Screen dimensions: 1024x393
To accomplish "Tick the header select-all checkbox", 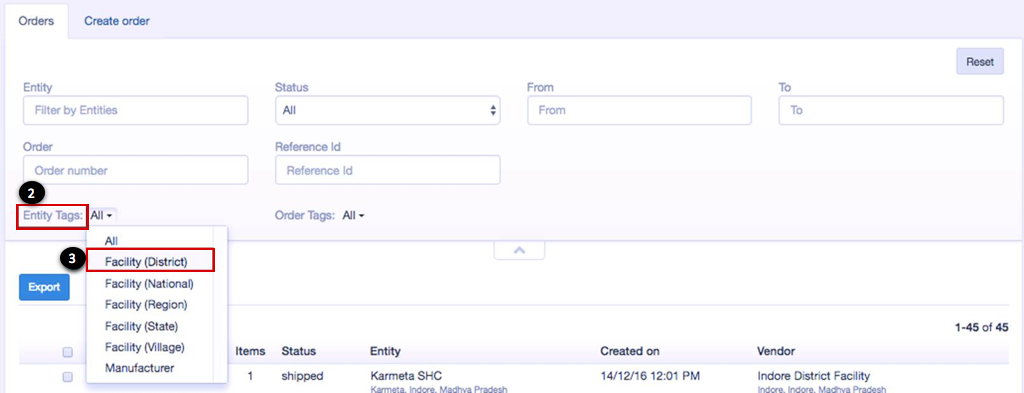I will point(67,352).
